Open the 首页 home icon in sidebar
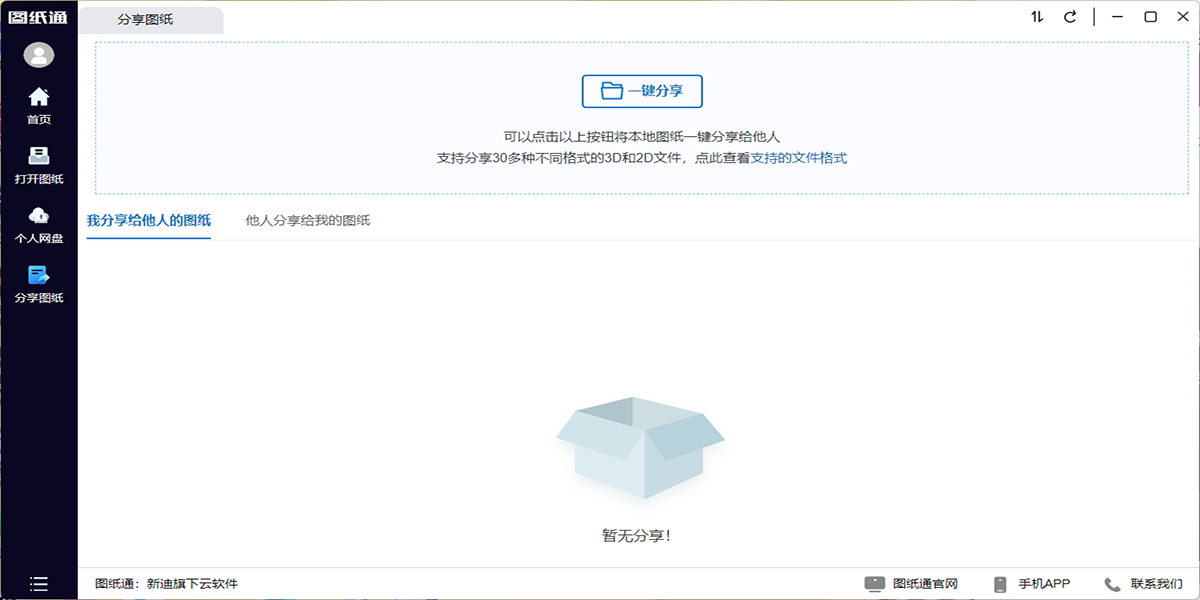This screenshot has width=1200, height=600. (x=38, y=105)
